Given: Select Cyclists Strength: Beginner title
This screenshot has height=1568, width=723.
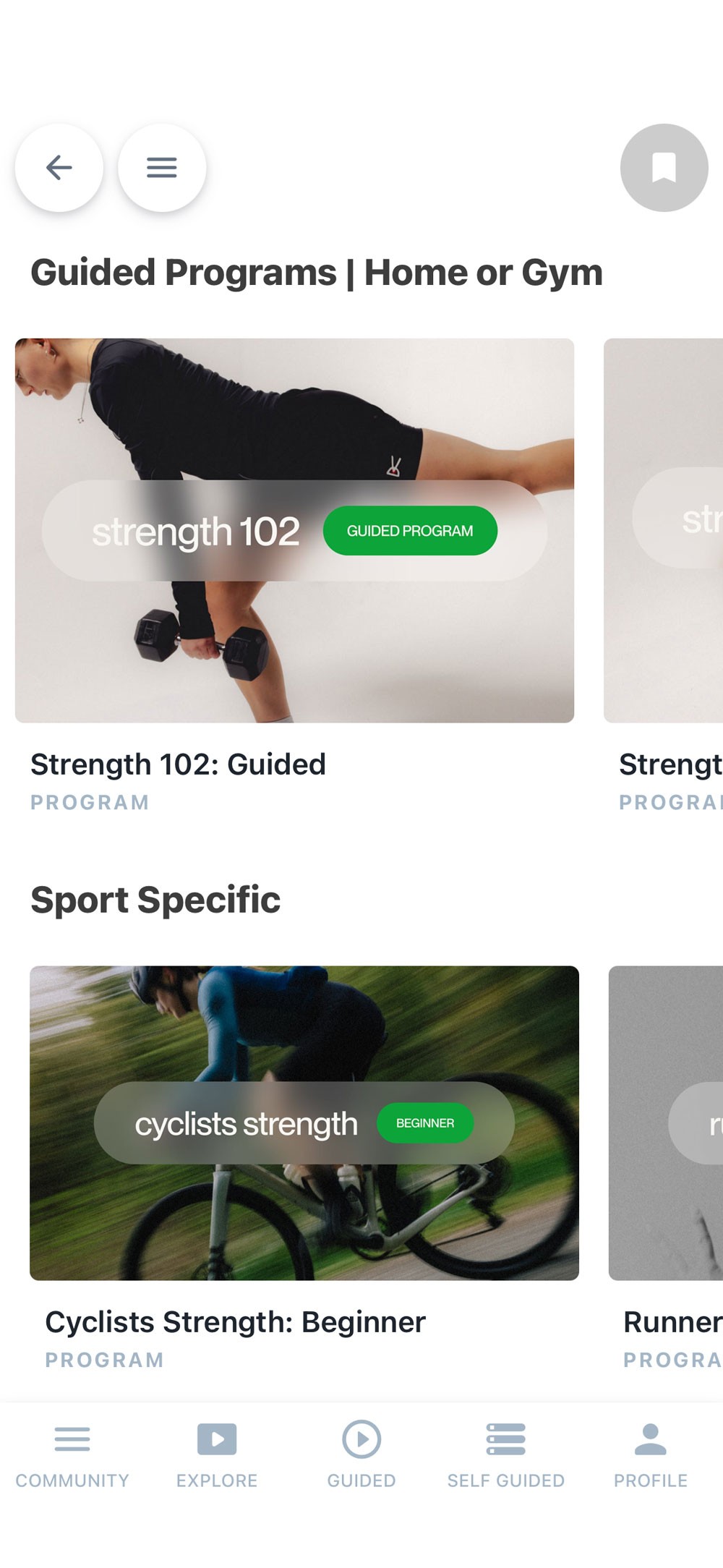Looking at the screenshot, I should point(235,1322).
